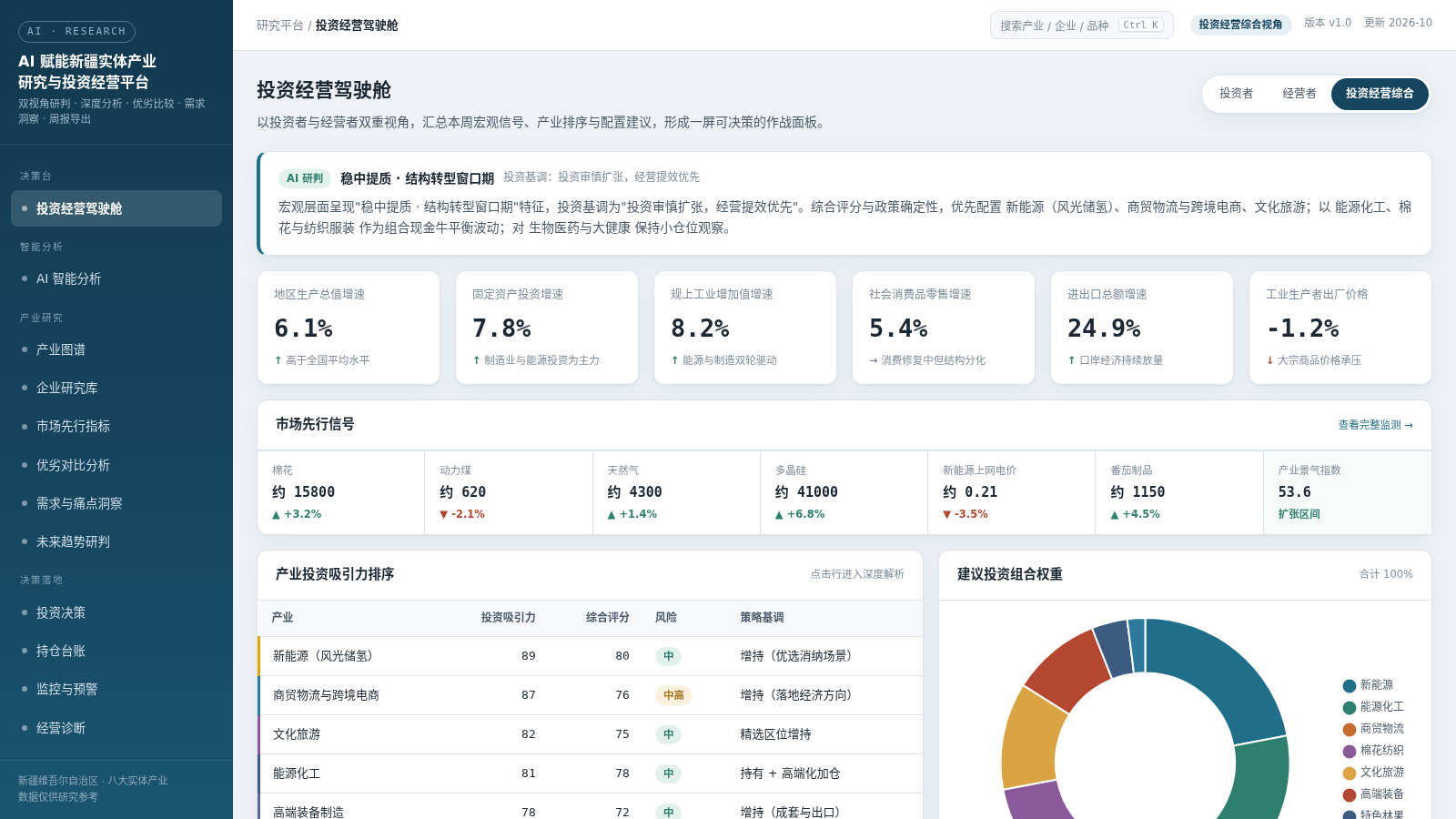Open 投资经营驾驶舱 in sidebar
Screen dimensions: 1456x819
(116, 208)
